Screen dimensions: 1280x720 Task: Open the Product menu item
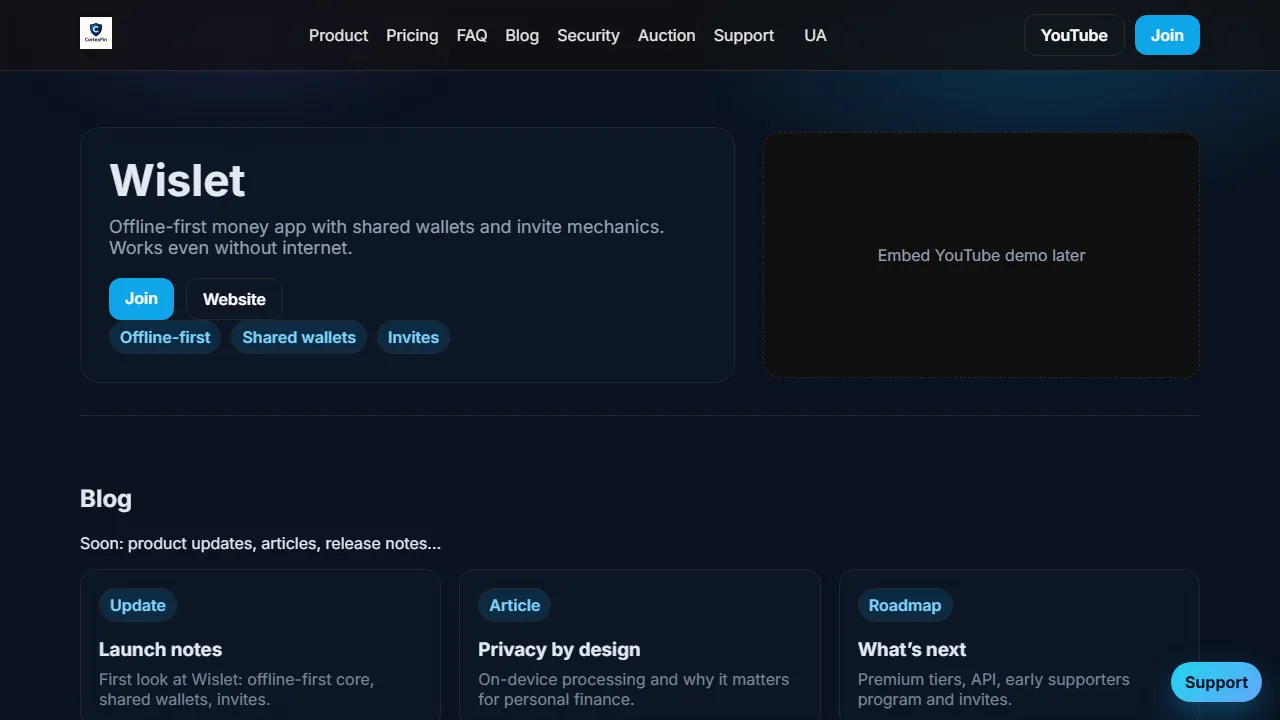click(338, 35)
